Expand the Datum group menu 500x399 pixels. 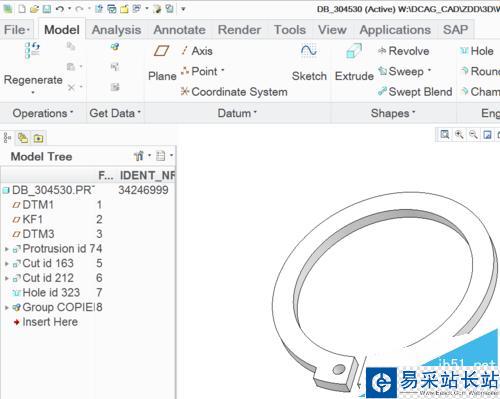coord(237,113)
